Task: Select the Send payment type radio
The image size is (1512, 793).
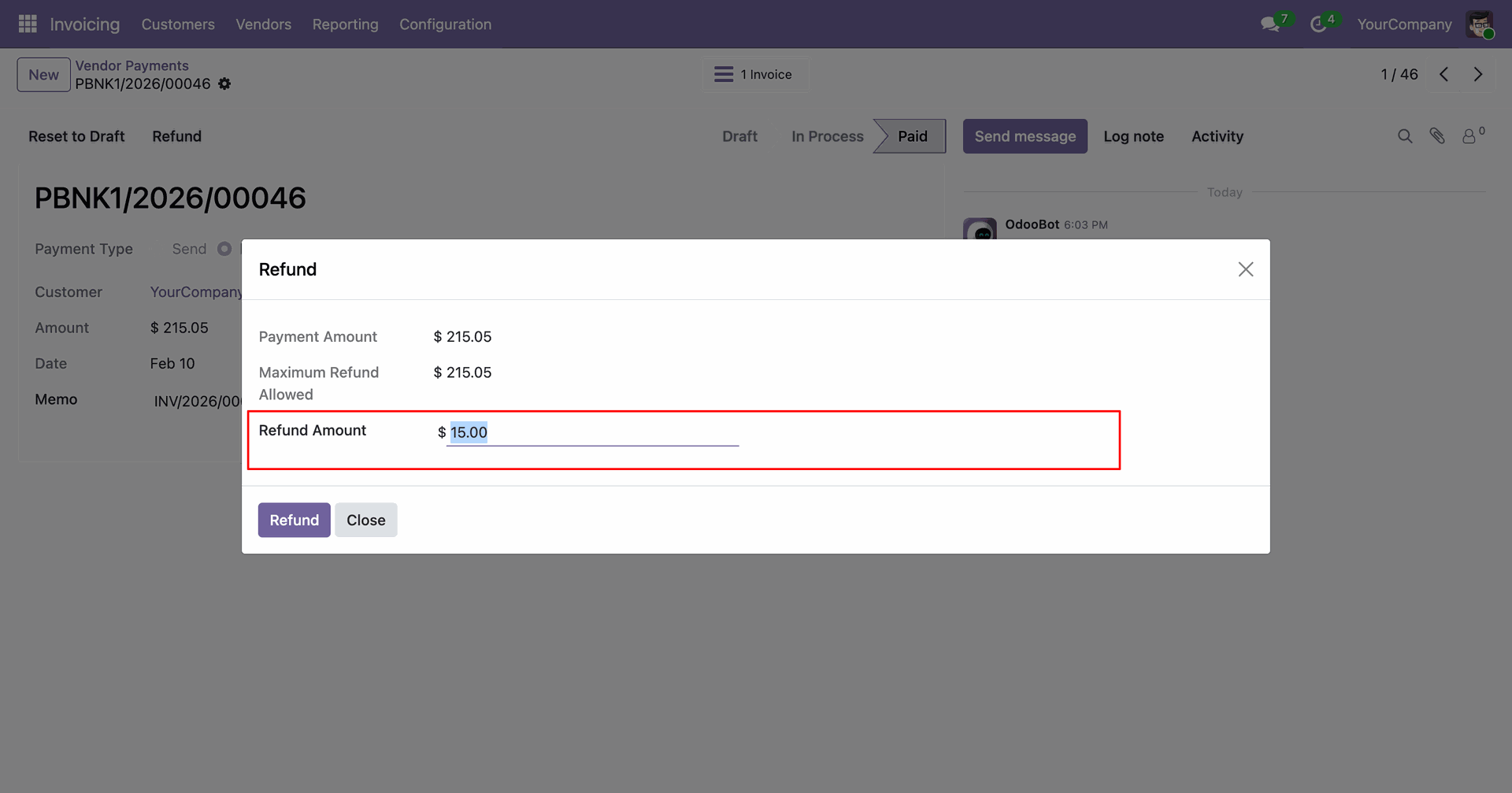Action: coord(224,249)
